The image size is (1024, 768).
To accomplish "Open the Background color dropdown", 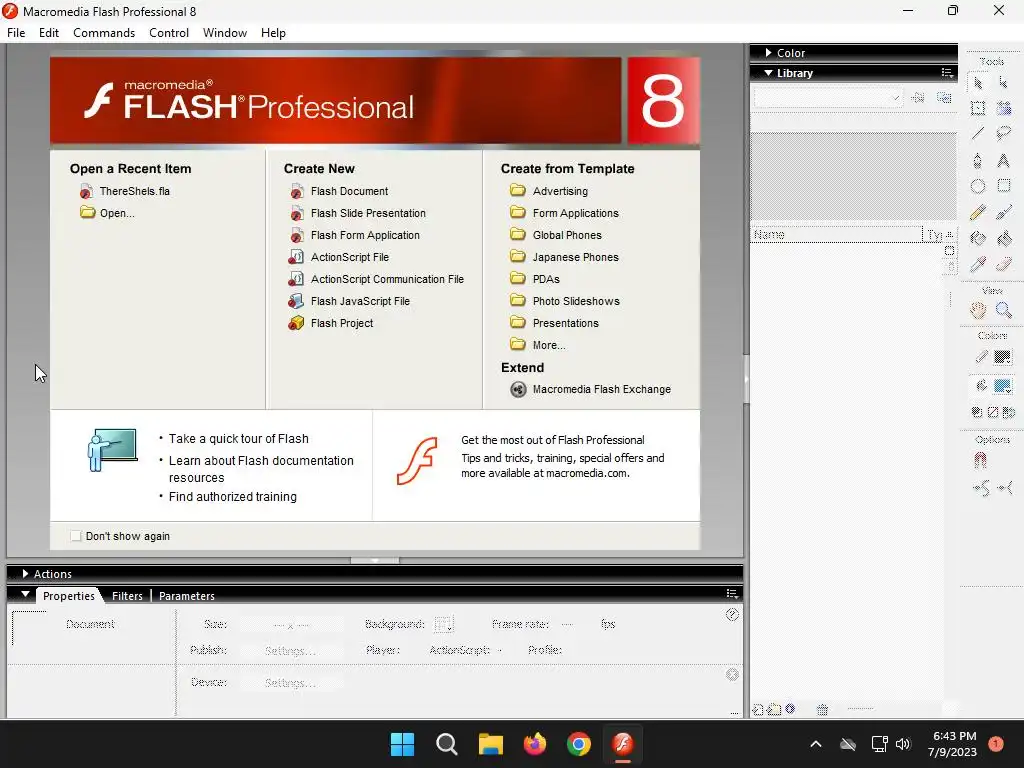I will [443, 624].
